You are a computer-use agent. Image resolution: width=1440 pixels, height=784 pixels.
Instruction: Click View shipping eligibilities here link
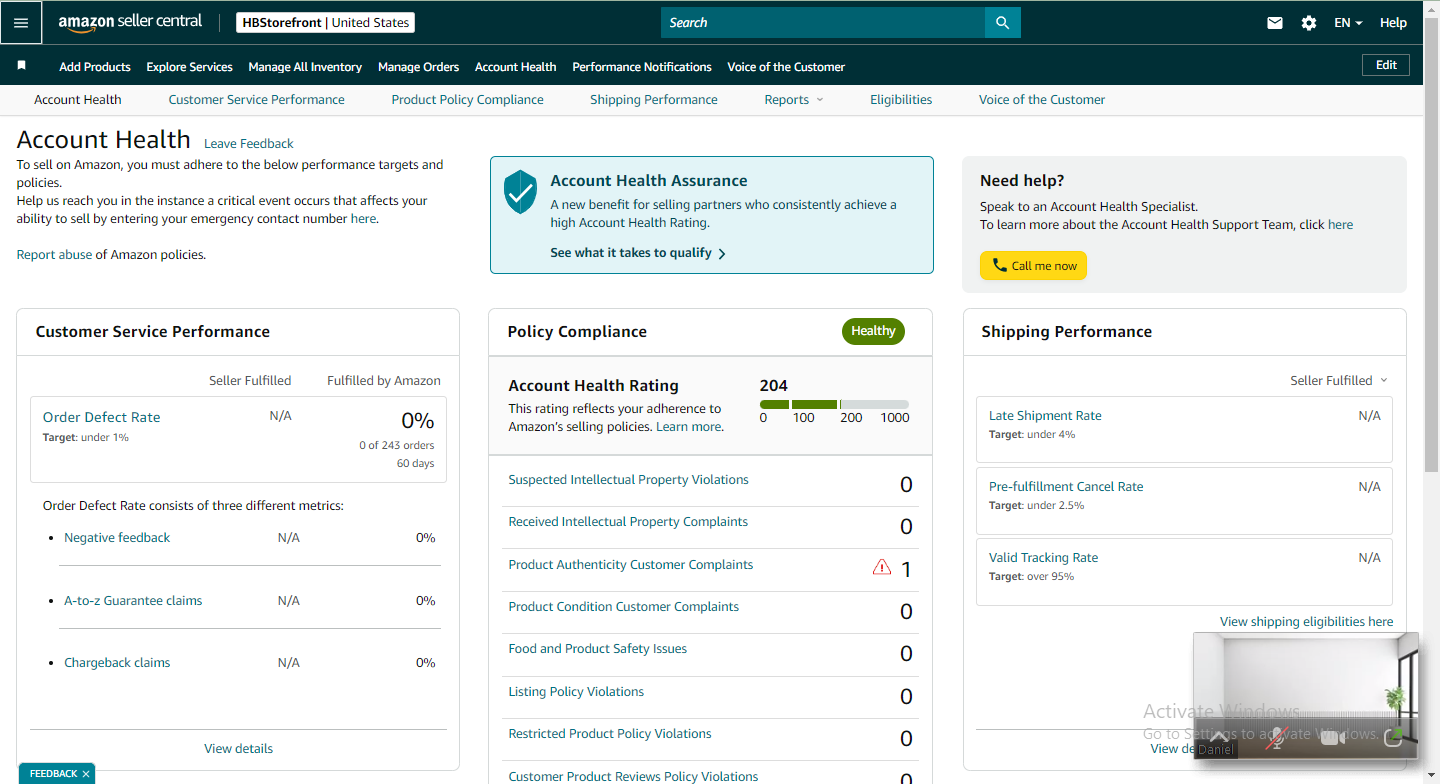(x=1306, y=622)
